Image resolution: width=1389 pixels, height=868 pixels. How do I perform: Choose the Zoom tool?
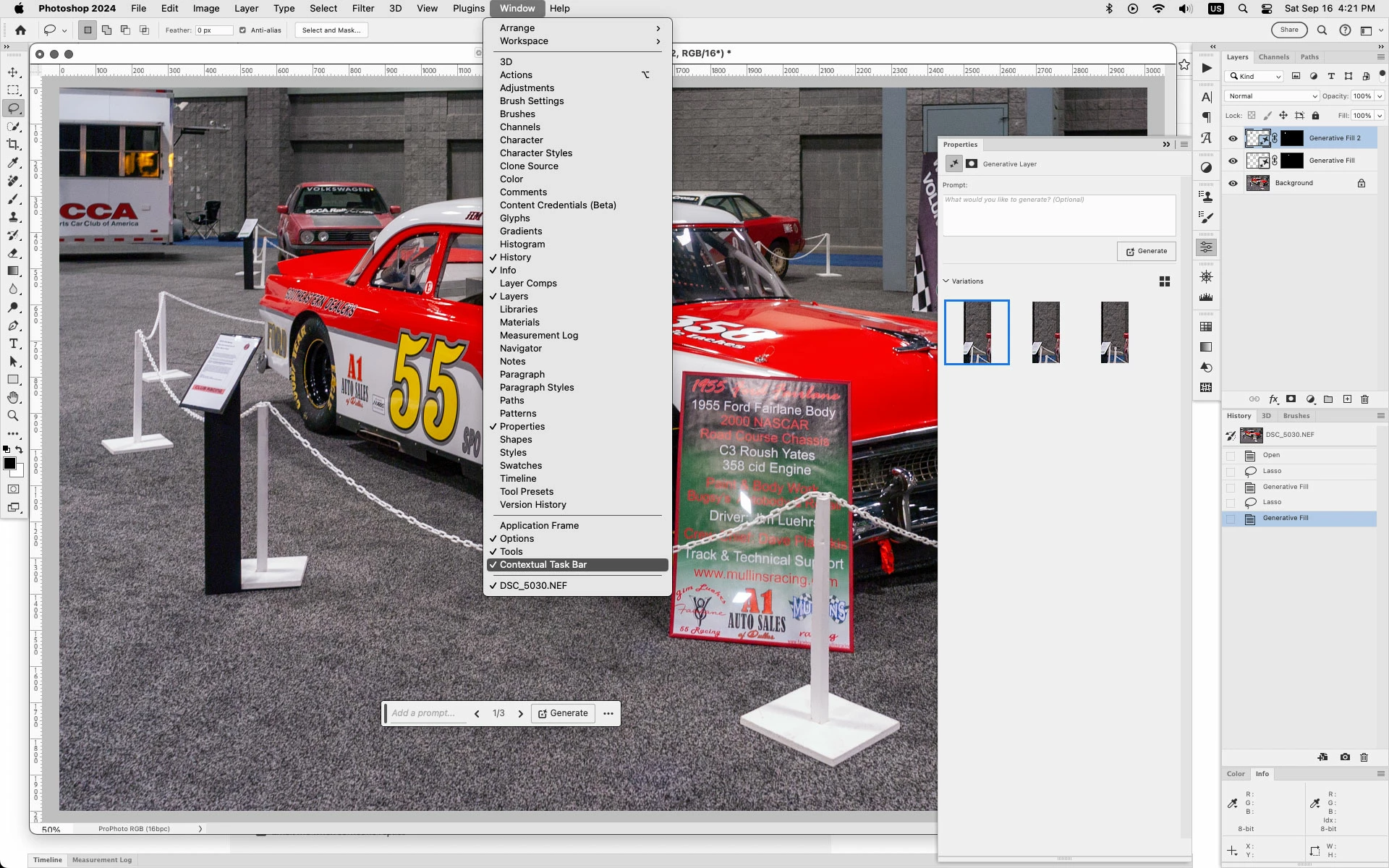[x=13, y=416]
